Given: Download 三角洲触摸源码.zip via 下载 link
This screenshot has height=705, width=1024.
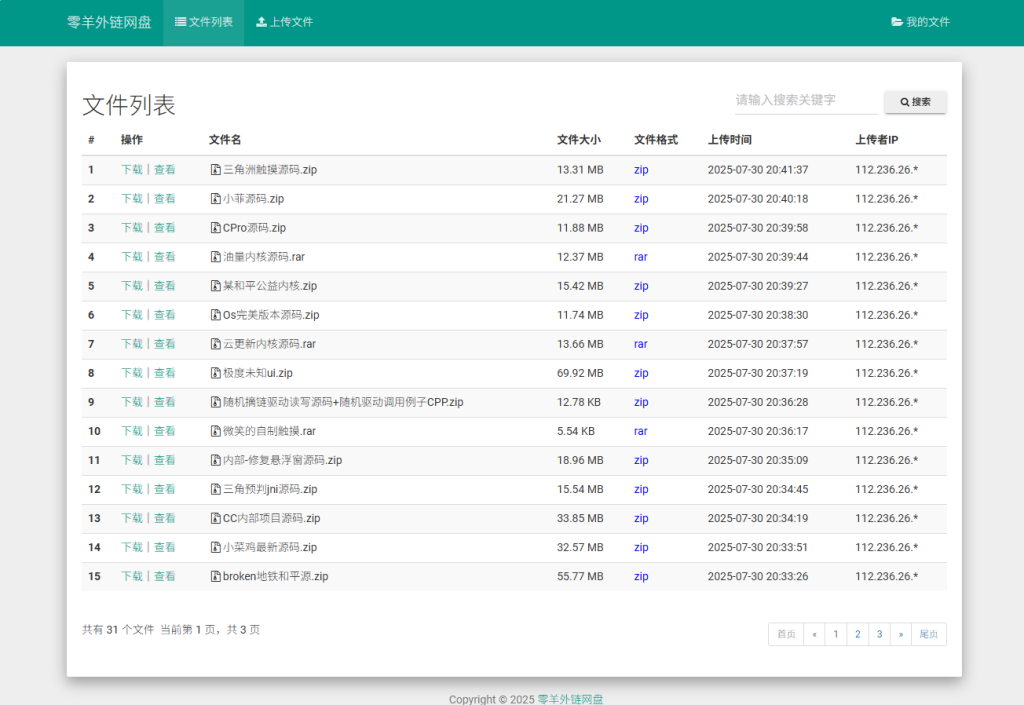Looking at the screenshot, I should tap(132, 170).
